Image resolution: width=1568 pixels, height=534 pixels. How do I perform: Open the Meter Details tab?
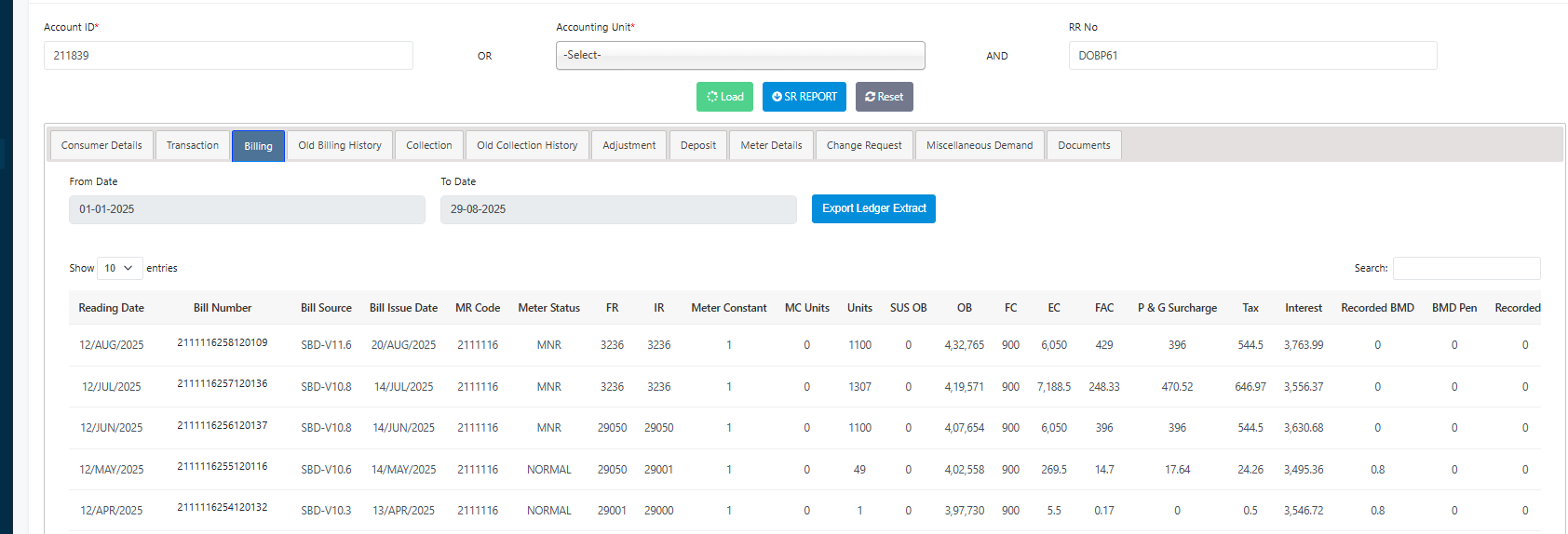pos(771,145)
